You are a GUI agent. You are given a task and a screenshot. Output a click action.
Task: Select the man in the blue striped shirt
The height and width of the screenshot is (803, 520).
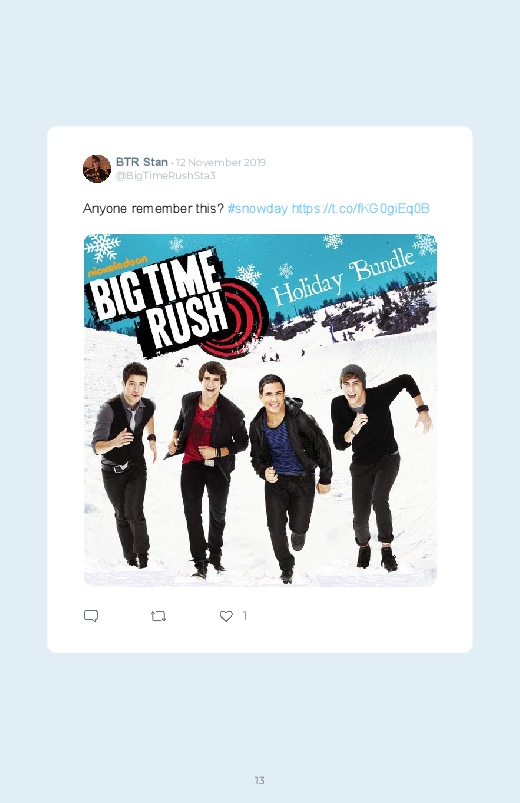tap(288, 478)
